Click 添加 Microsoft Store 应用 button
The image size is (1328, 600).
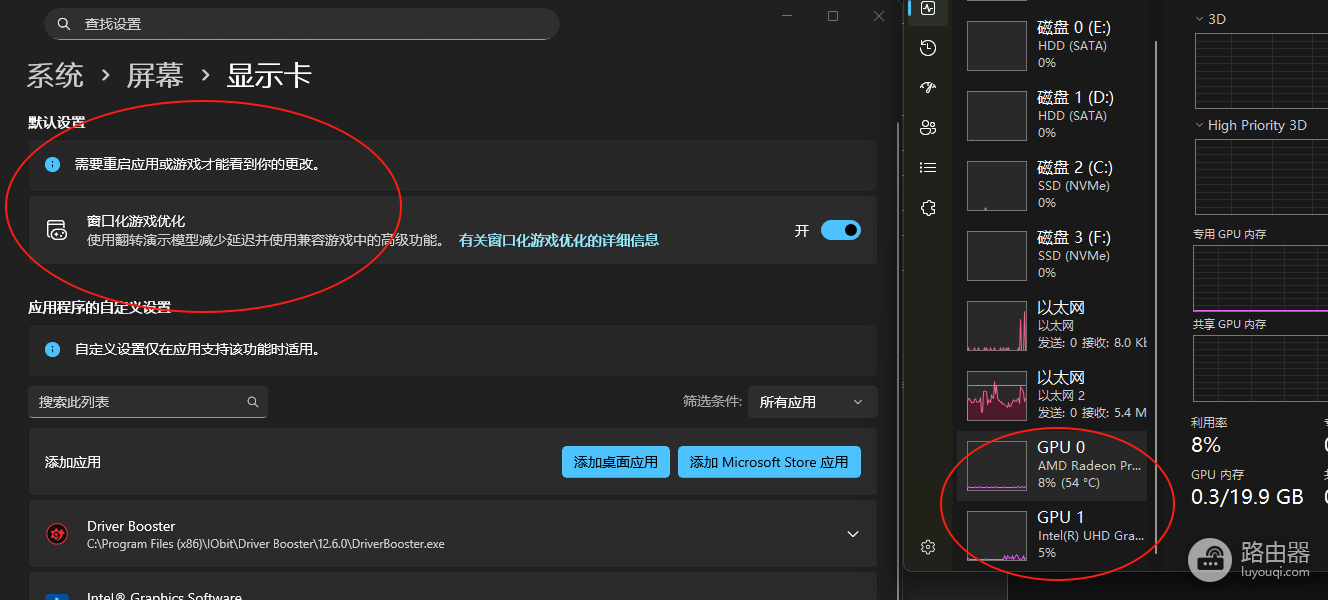pos(769,462)
